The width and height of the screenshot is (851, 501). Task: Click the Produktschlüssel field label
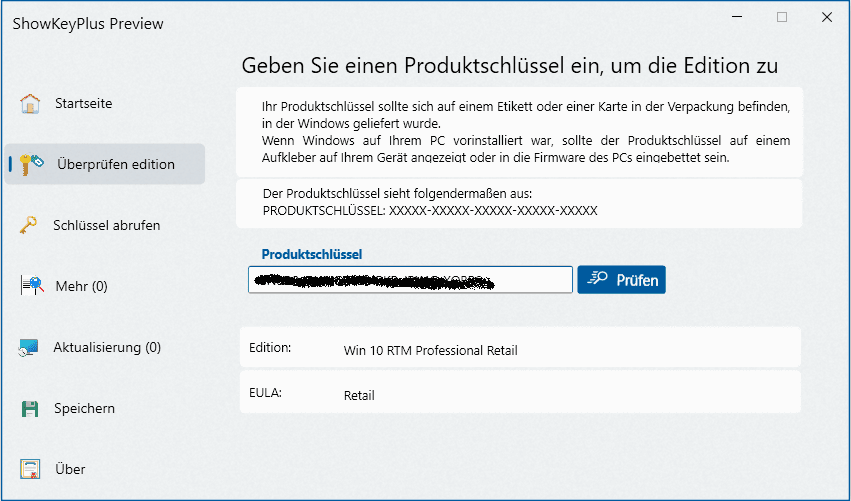(312, 254)
